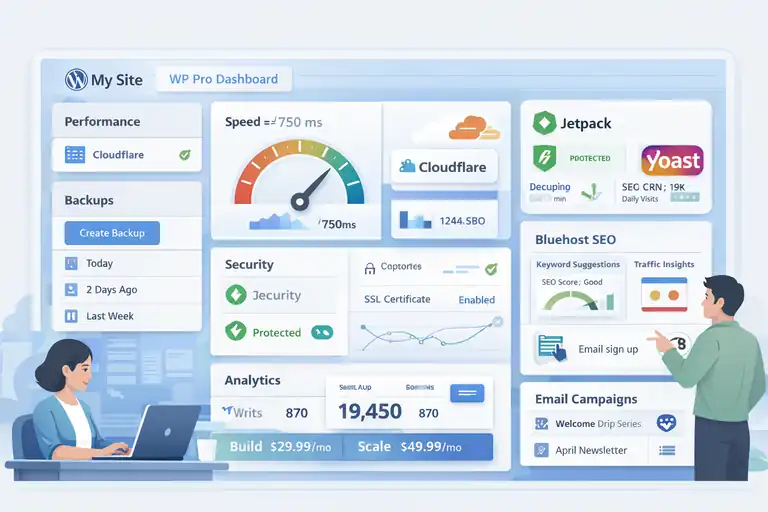This screenshot has width=768, height=512.
Task: Click the Cloudflare button with cloud icon
Action: [444, 167]
